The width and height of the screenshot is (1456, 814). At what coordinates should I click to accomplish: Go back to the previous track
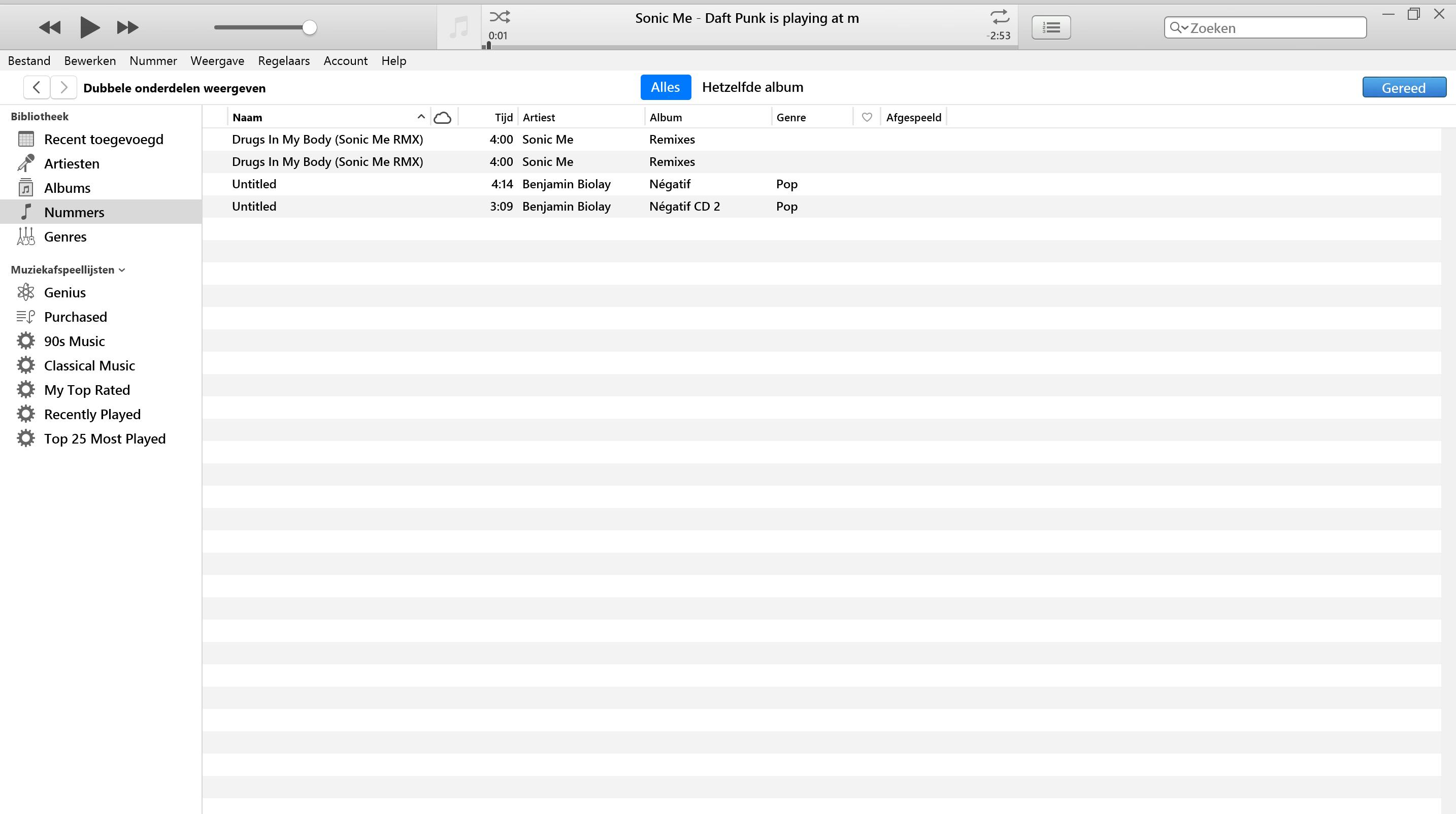click(50, 27)
